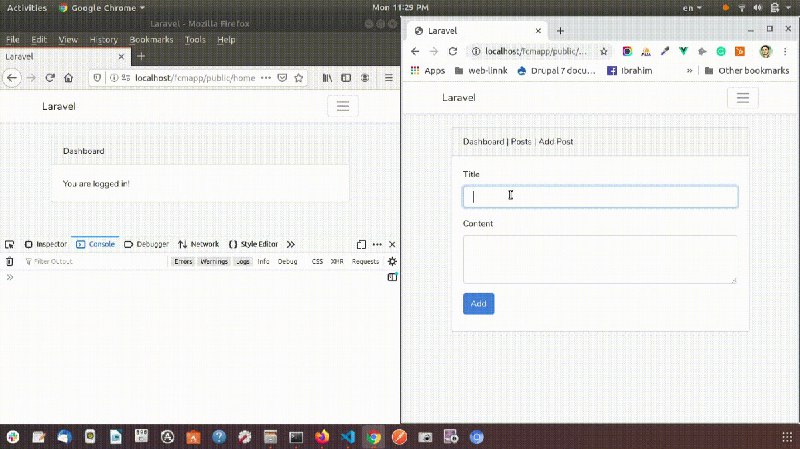Image resolution: width=800 pixels, height=449 pixels.
Task: Bookmark this page with Firefox's star icon
Action: pos(299,78)
